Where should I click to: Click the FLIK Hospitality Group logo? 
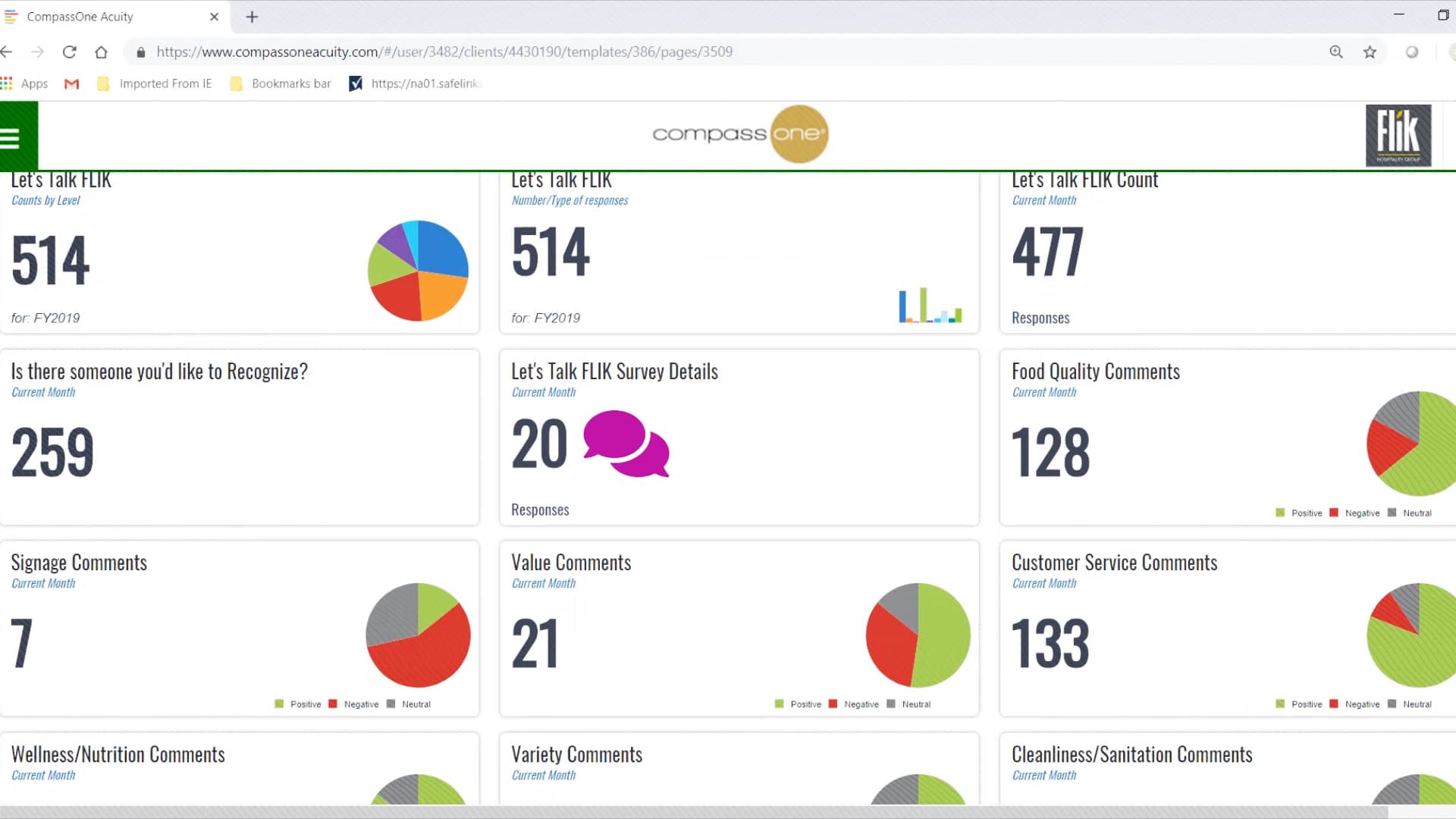1399,136
